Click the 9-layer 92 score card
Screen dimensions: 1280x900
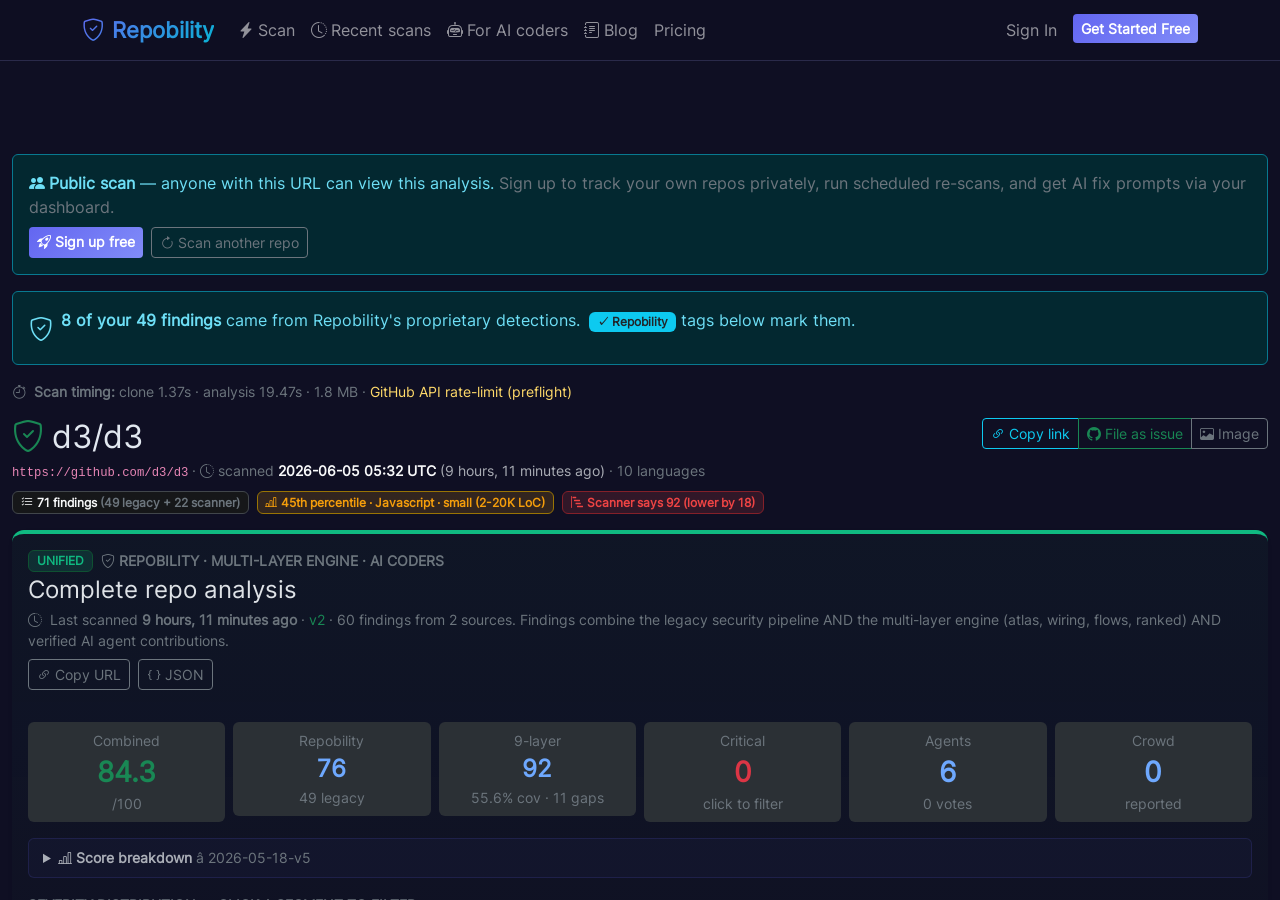537,769
